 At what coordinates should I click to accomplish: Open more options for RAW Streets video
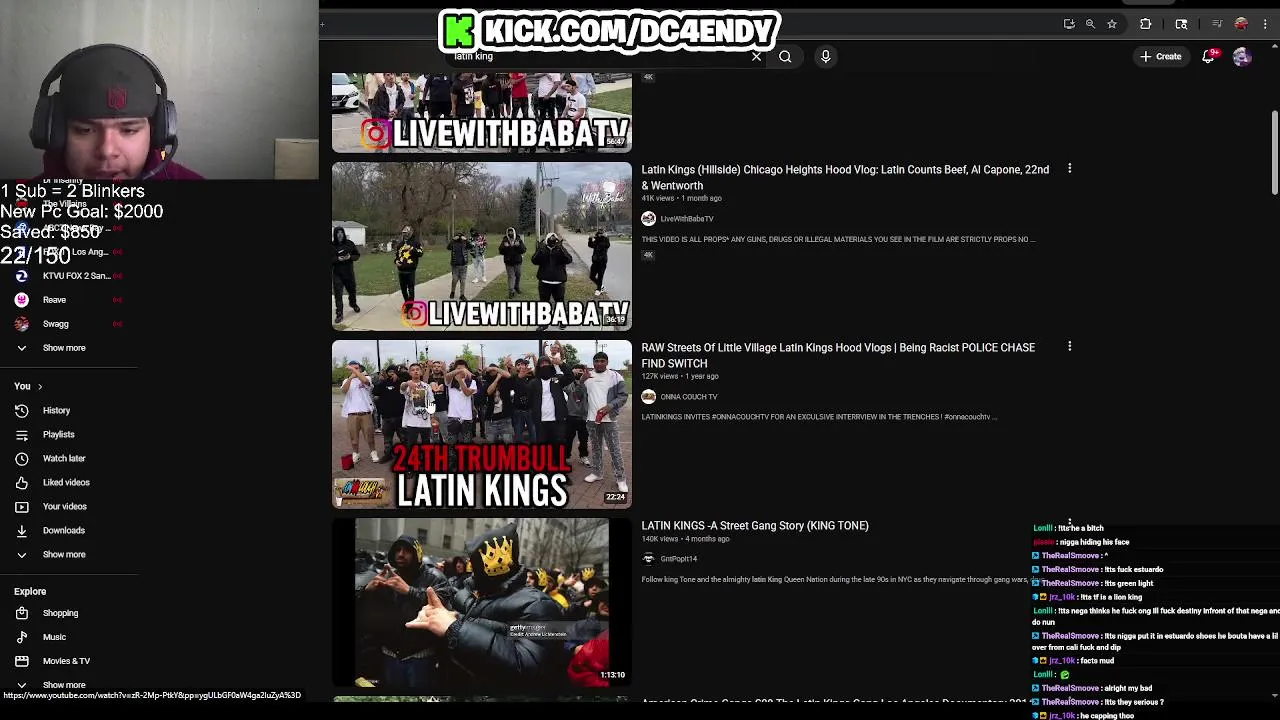(1070, 347)
